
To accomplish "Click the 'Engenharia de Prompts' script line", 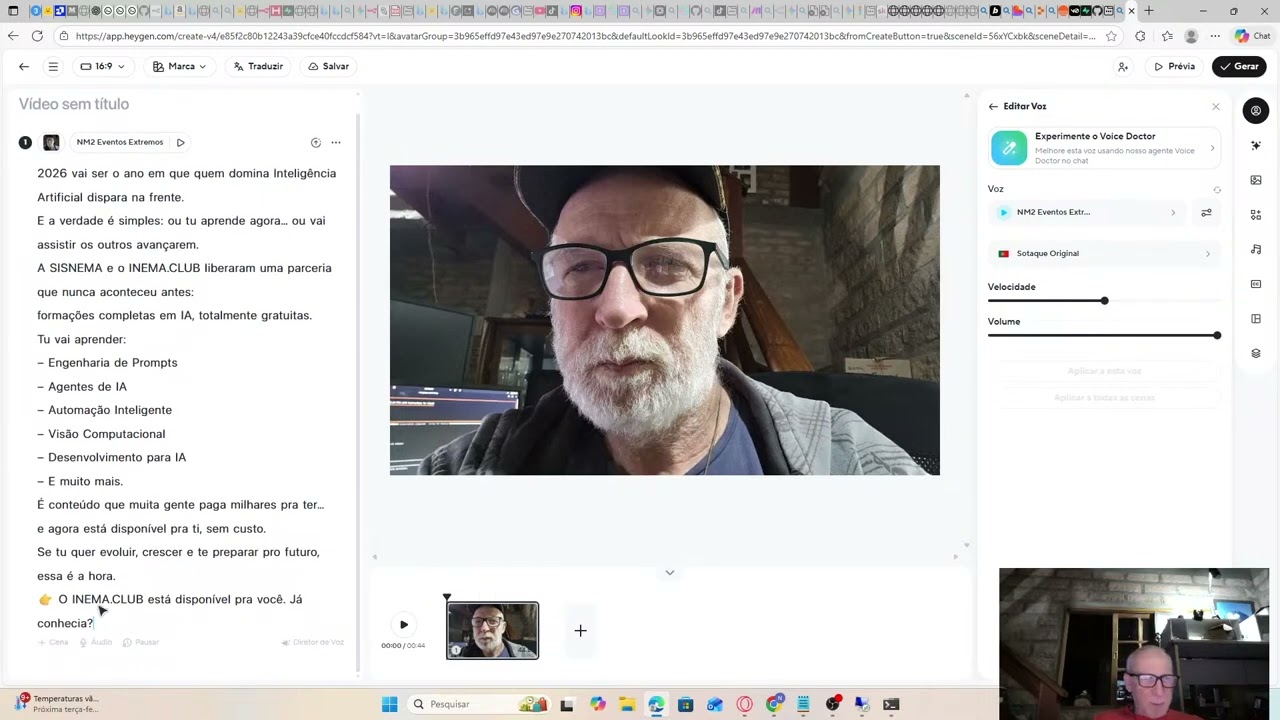I will pyautogui.click(x=107, y=363).
